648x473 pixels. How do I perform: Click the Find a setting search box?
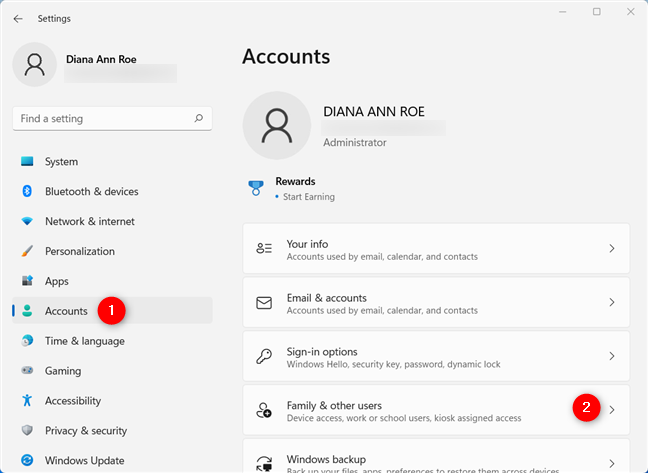pos(100,118)
